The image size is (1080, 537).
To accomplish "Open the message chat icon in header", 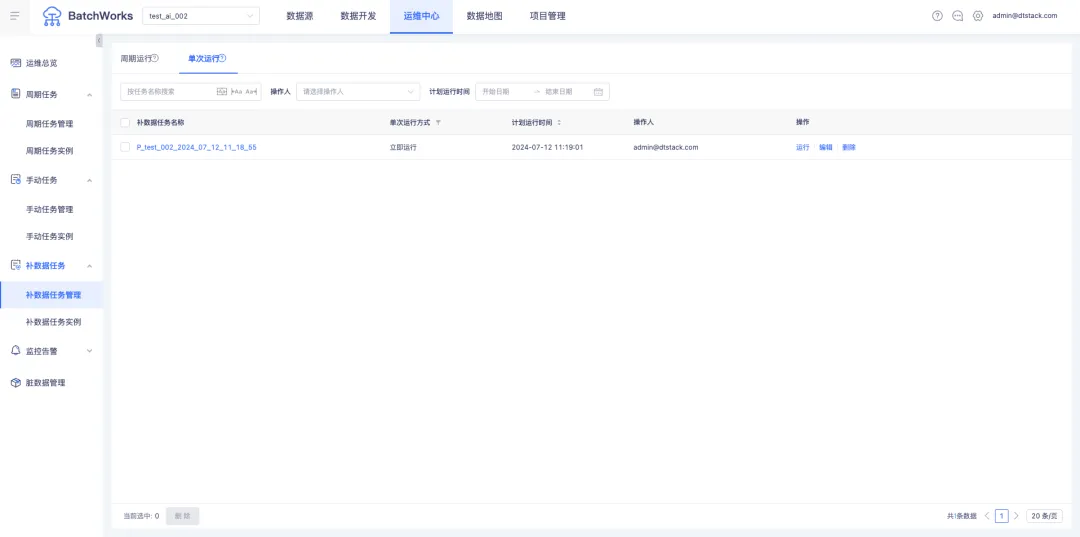I will [x=957, y=16].
